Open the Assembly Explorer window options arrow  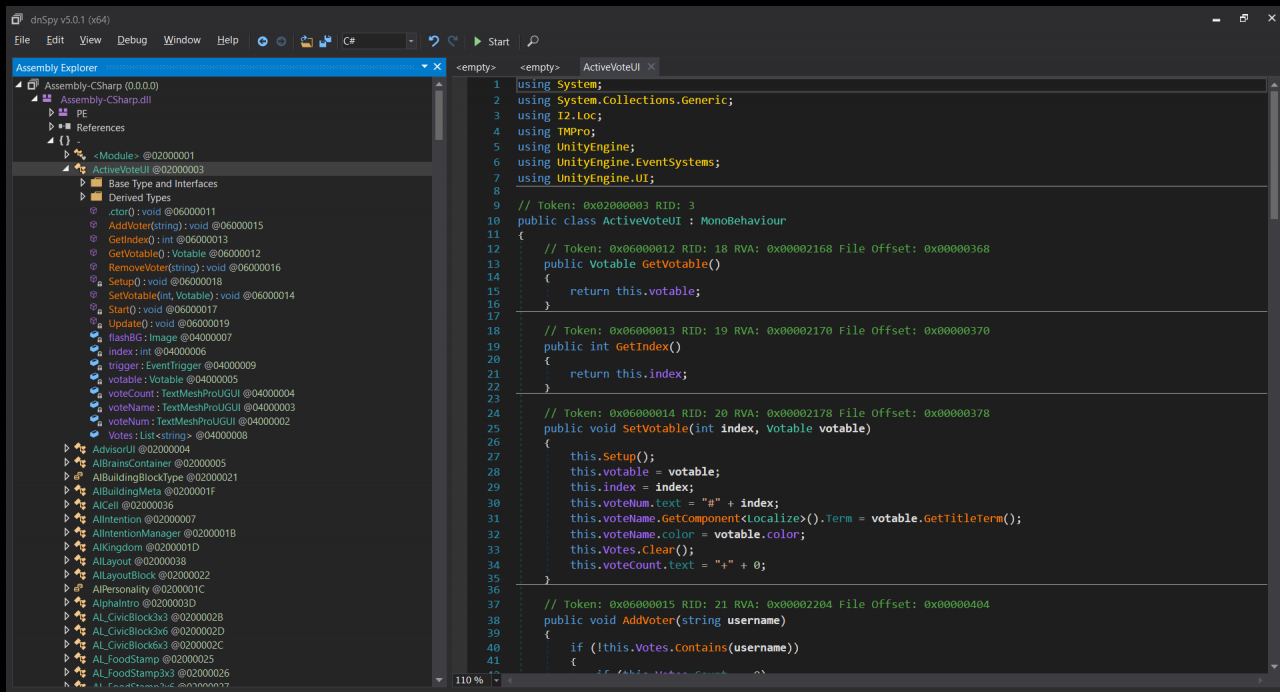[x=424, y=67]
